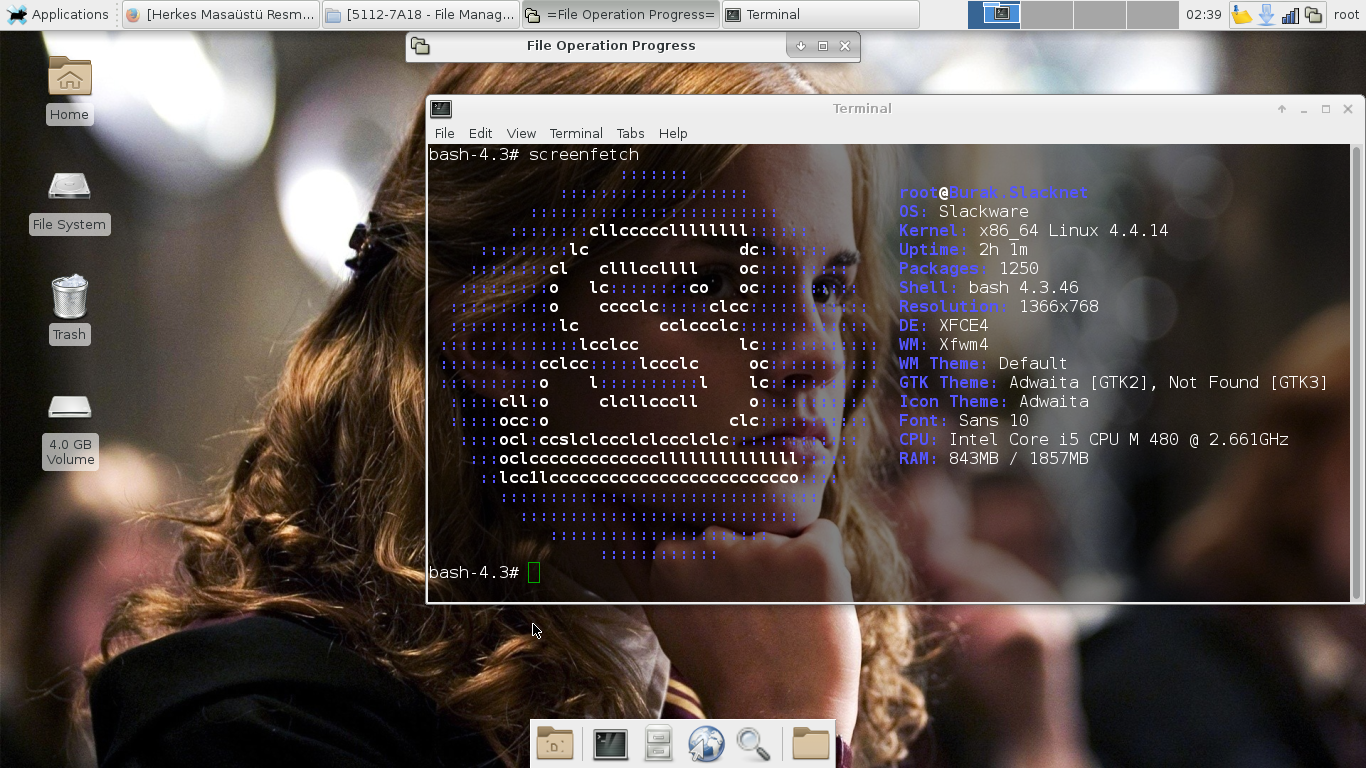Viewport: 1366px width, 768px height.
Task: Open the Terminal menu in the Terminal window
Action: (x=576, y=133)
